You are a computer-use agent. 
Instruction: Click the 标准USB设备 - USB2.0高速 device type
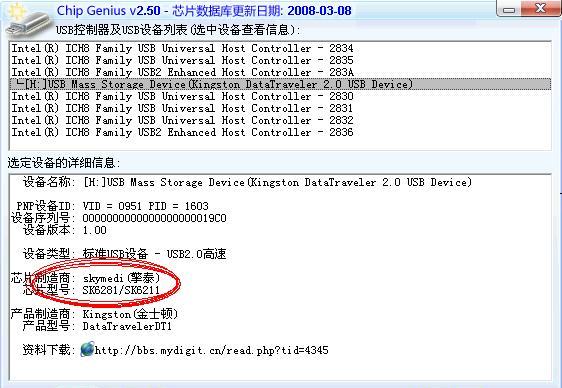pyautogui.click(x=154, y=254)
